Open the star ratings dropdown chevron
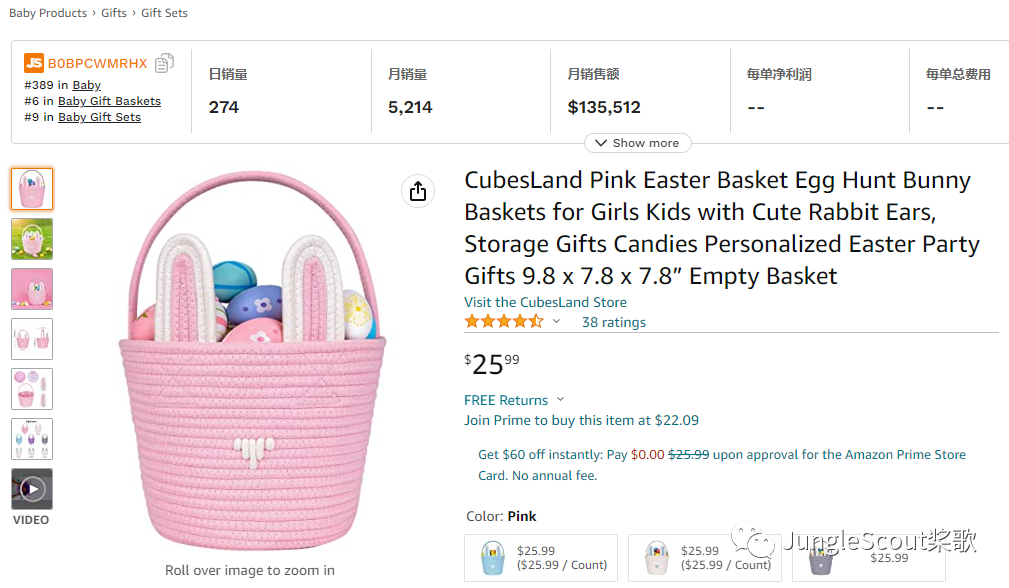Image resolution: width=1009 pixels, height=588 pixels. pyautogui.click(x=557, y=322)
